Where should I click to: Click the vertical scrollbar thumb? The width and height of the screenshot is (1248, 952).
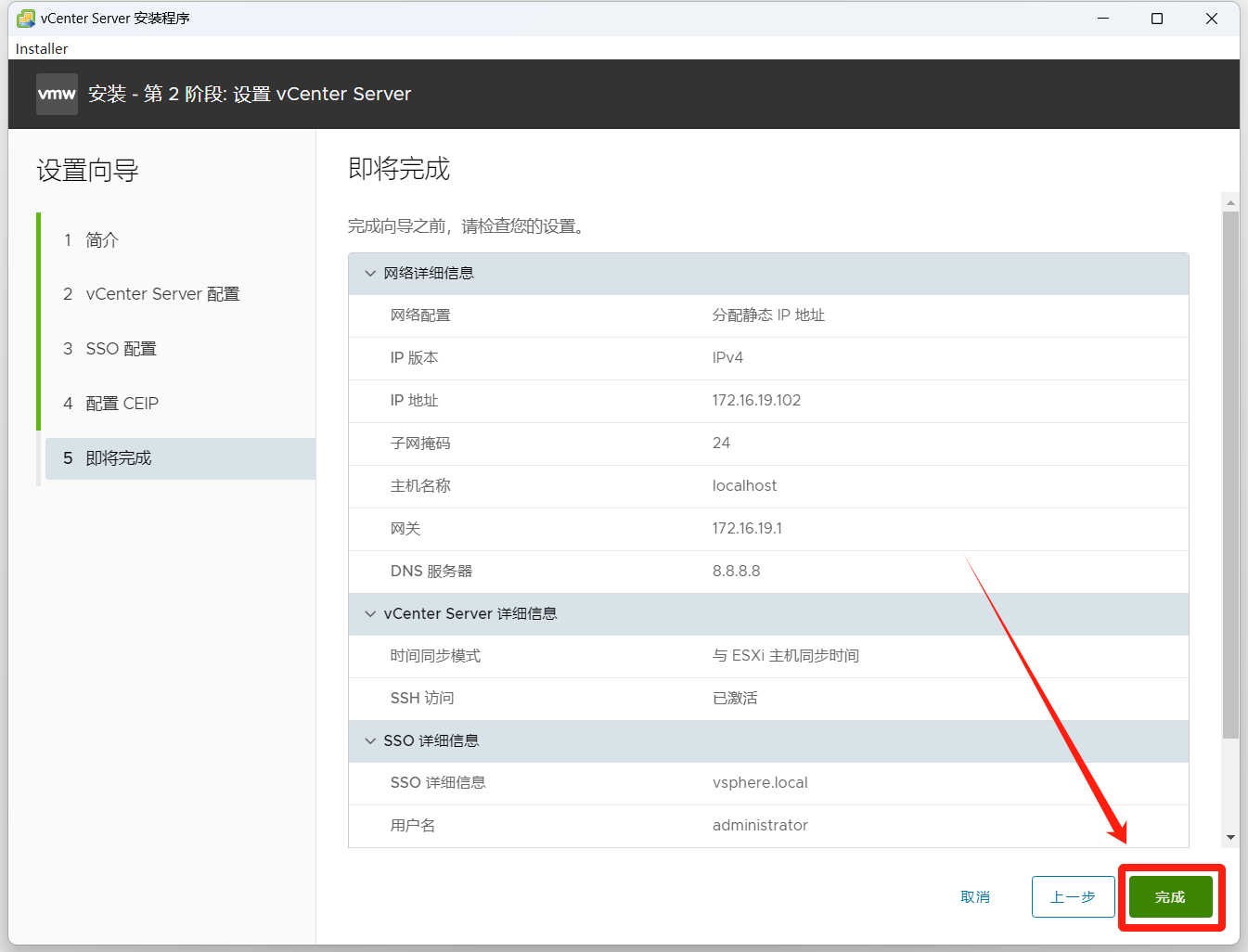(1230, 473)
